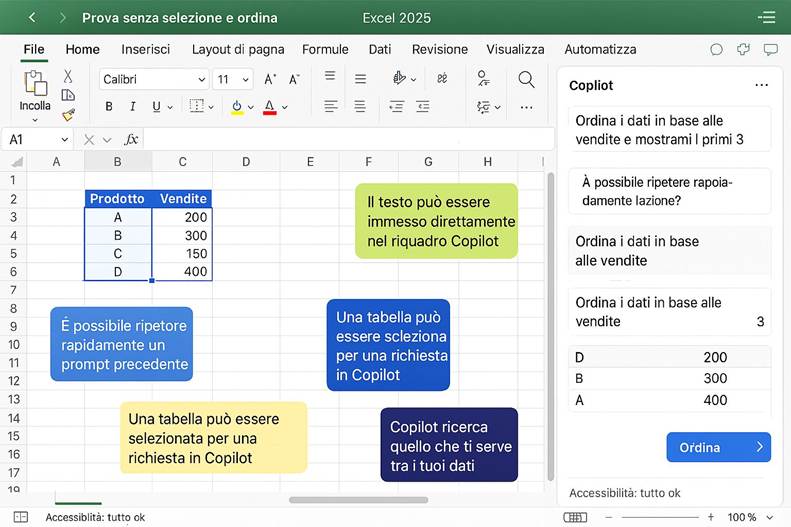This screenshot has height=527, width=791.
Task: Open the Revisione tab
Action: click(x=440, y=49)
